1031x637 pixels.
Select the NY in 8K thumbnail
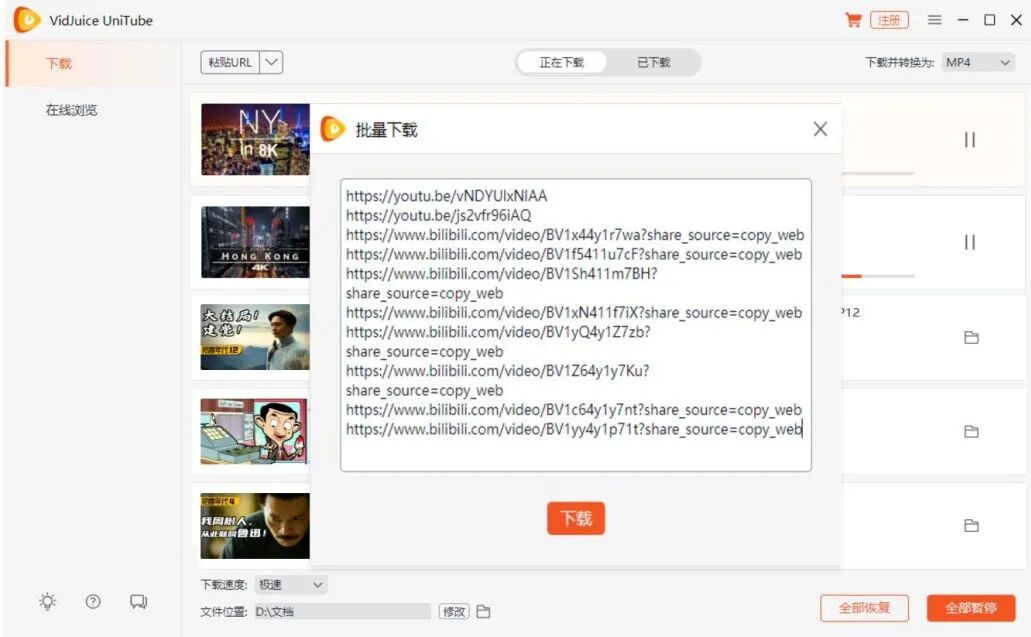click(255, 139)
